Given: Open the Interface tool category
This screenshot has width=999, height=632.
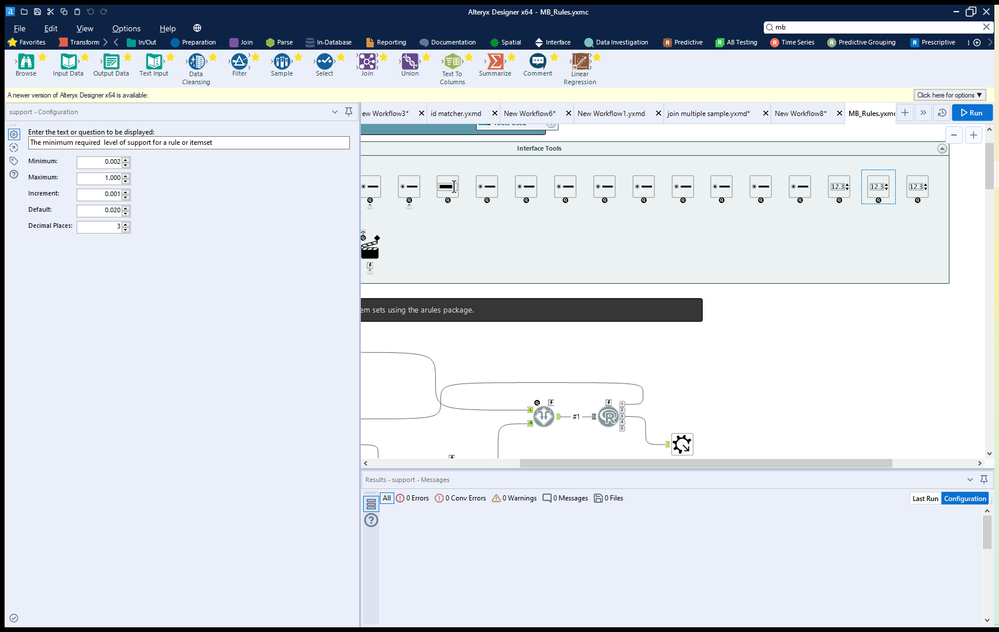Looking at the screenshot, I should click(x=552, y=42).
